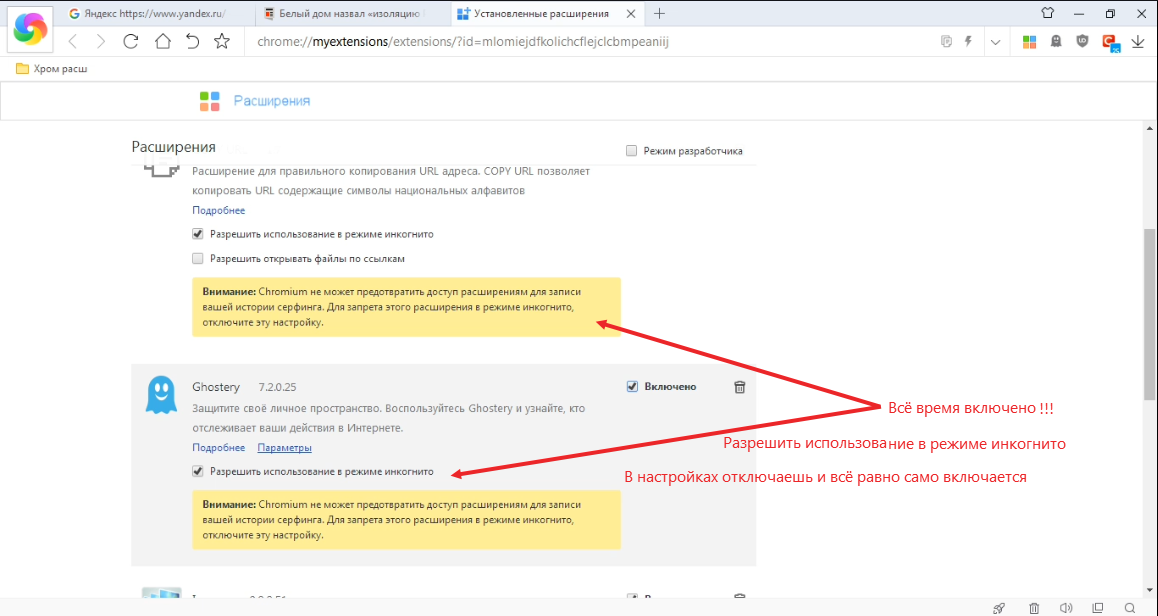Click the Ghostery ghost icon in toolbar

click(1055, 42)
